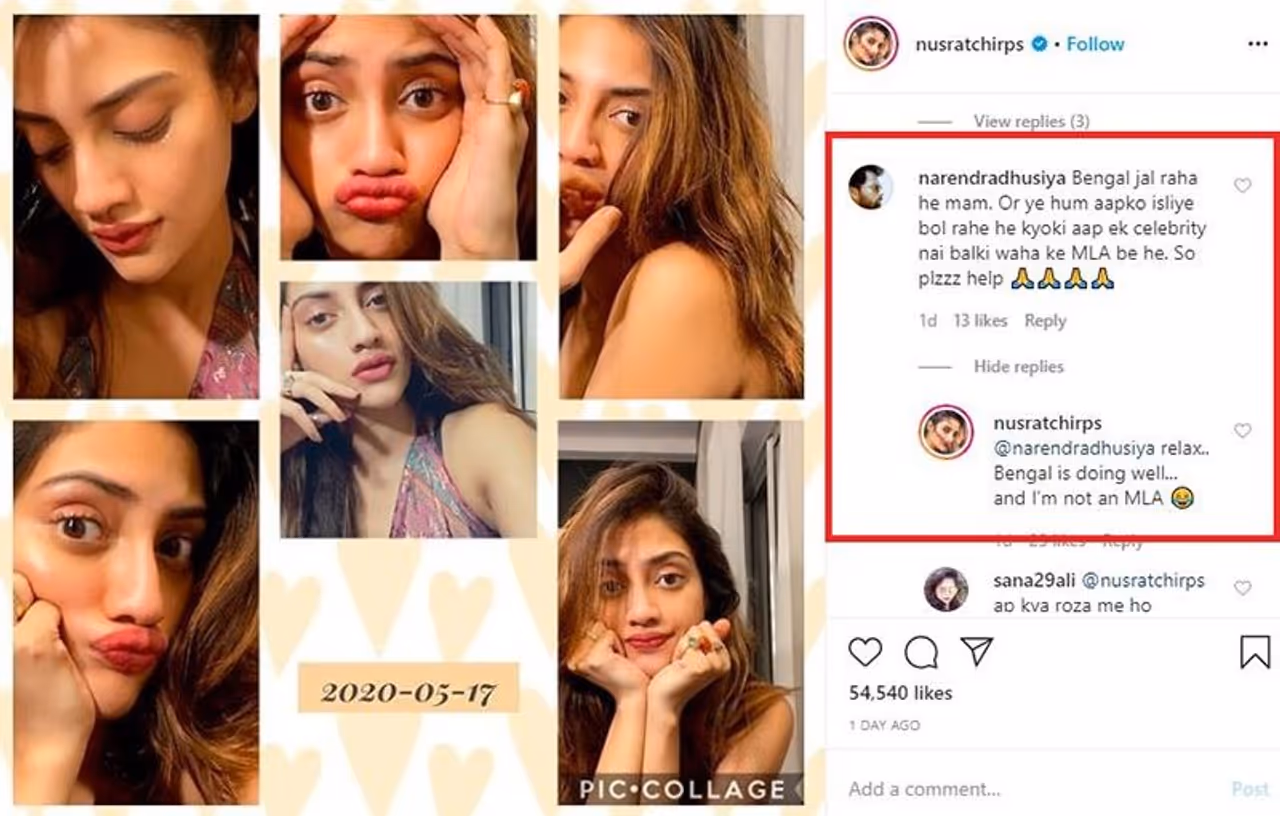Open the three-dot more options menu
This screenshot has height=816, width=1280.
point(1257,44)
